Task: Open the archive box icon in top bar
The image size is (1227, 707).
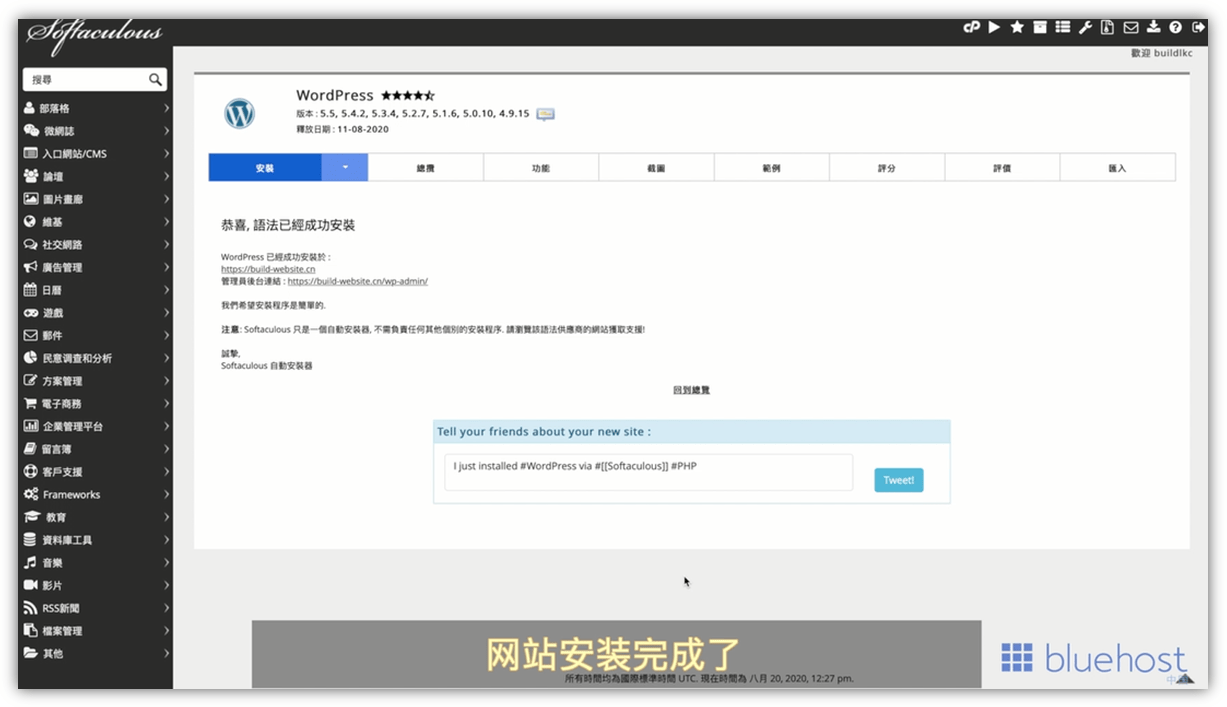Action: click(x=1040, y=28)
